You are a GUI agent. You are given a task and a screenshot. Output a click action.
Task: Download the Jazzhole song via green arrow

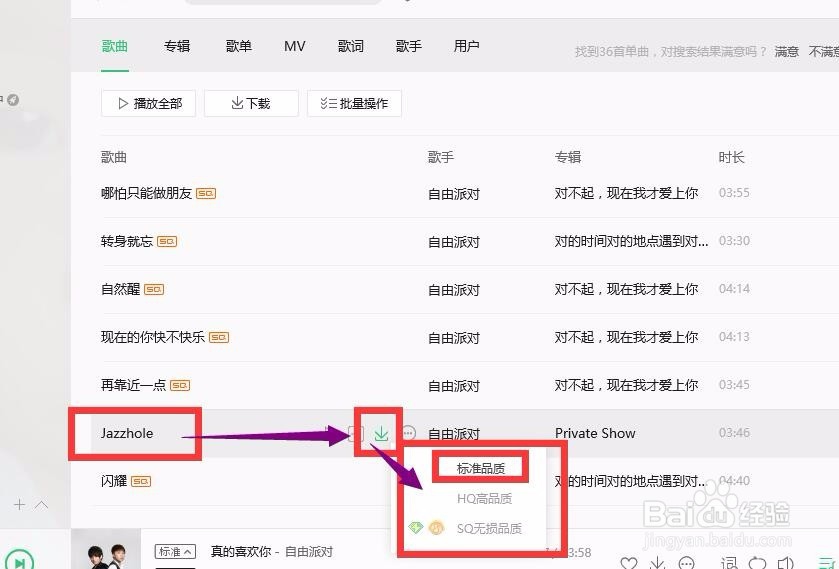tap(381, 434)
